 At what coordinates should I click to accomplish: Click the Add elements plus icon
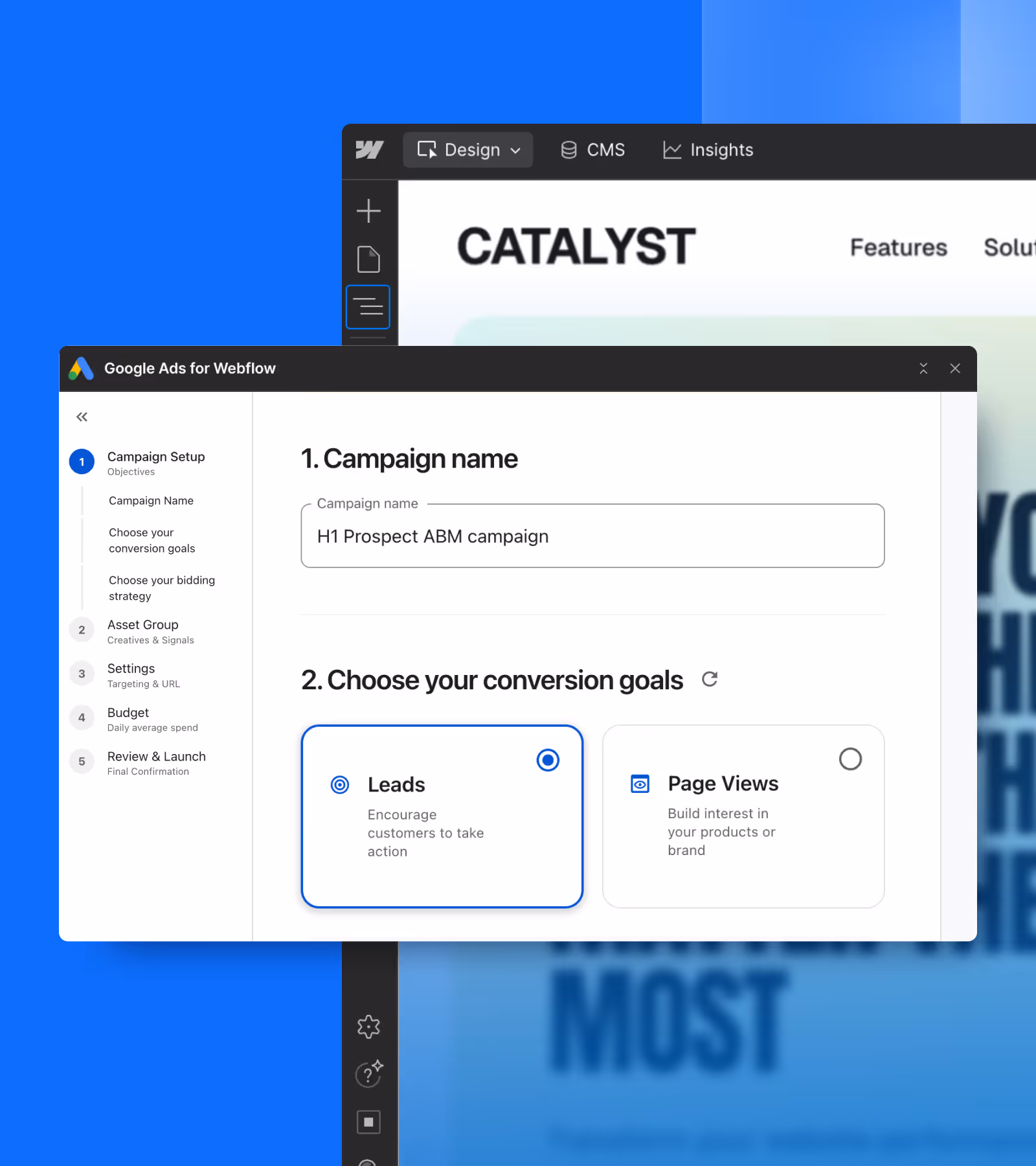tap(368, 211)
